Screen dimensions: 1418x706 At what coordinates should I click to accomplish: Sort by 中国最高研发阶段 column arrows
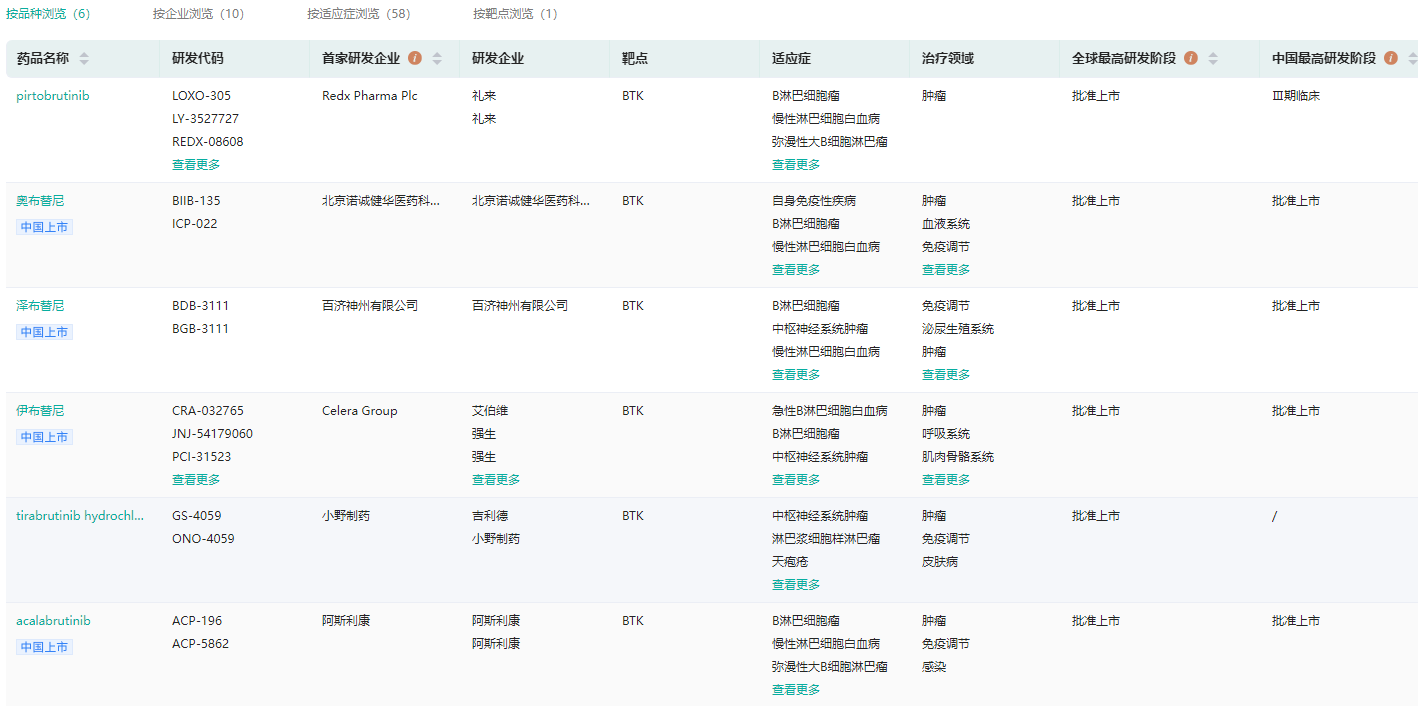pyautogui.click(x=1412, y=59)
